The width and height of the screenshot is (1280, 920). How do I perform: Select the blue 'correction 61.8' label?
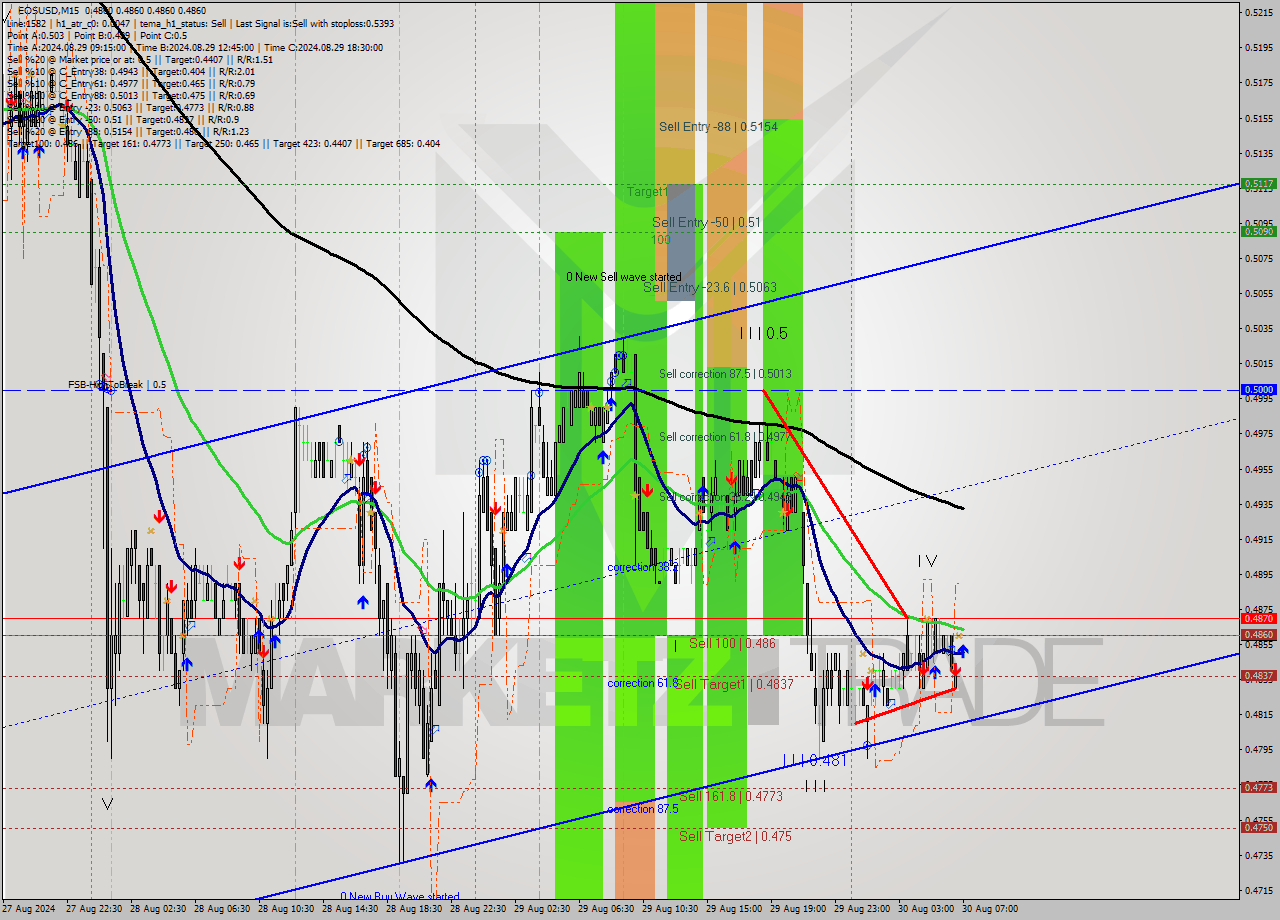coord(643,683)
